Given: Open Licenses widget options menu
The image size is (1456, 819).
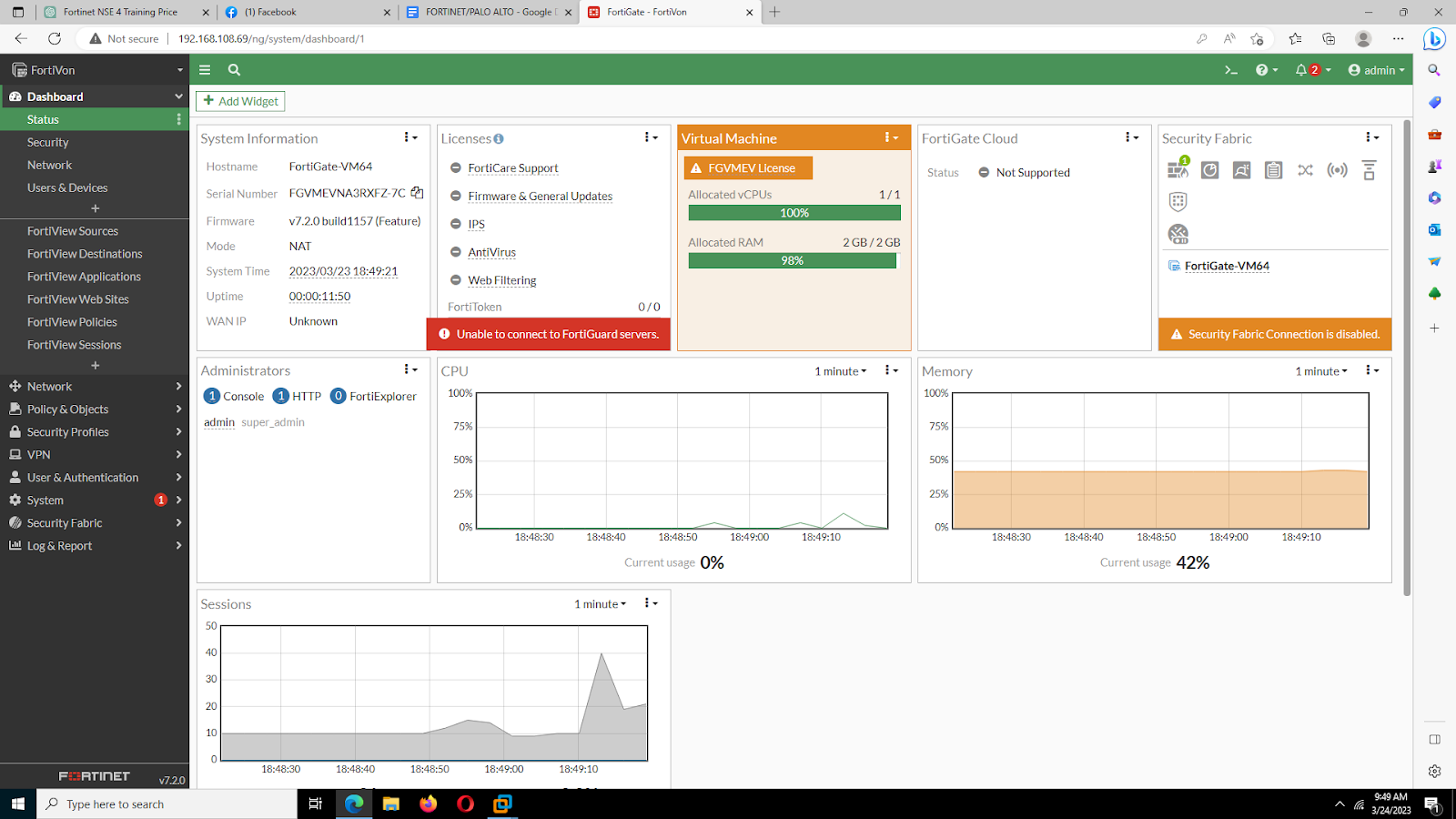Looking at the screenshot, I should pos(651,137).
